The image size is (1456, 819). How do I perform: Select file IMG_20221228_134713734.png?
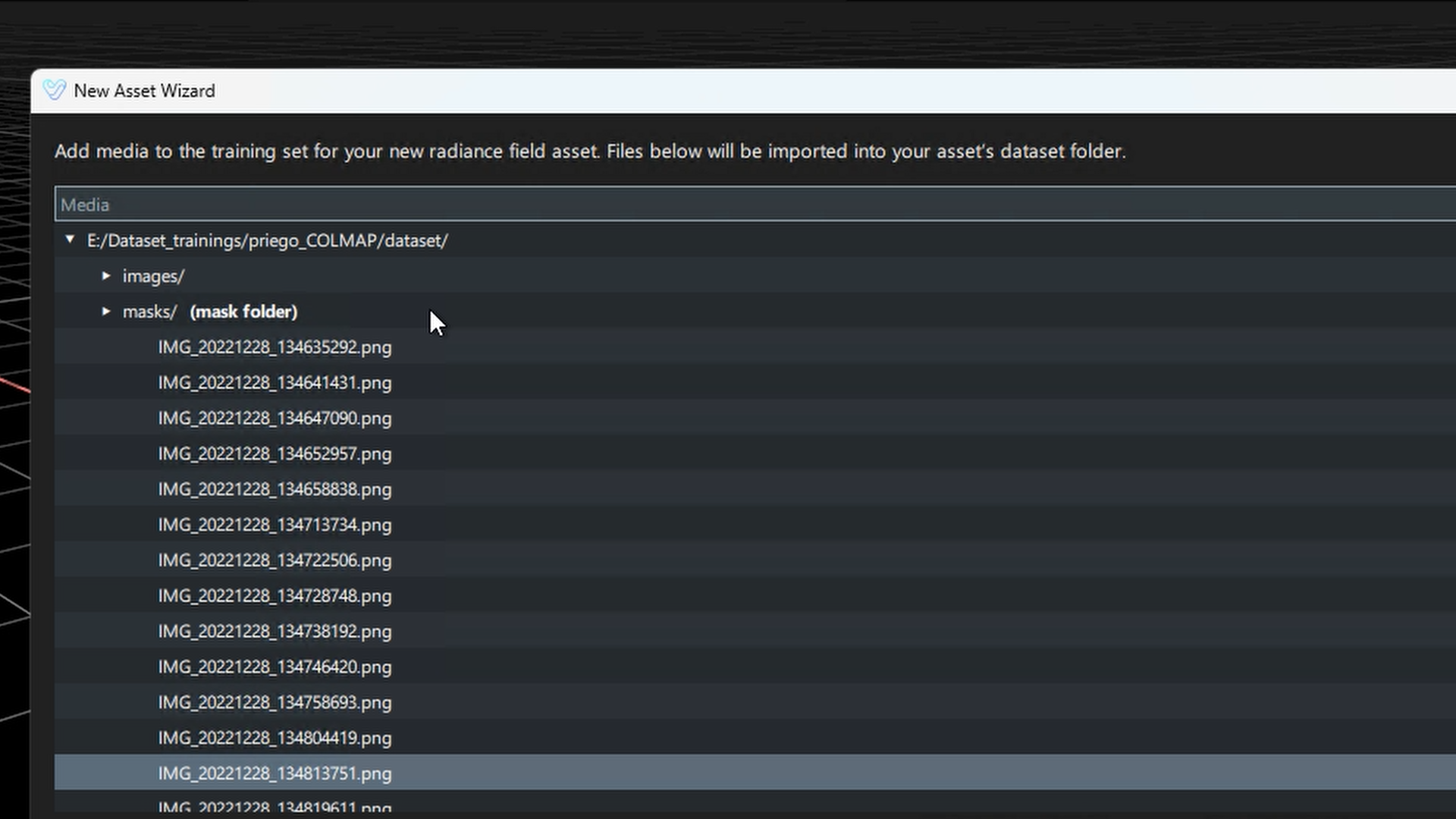coord(275,525)
